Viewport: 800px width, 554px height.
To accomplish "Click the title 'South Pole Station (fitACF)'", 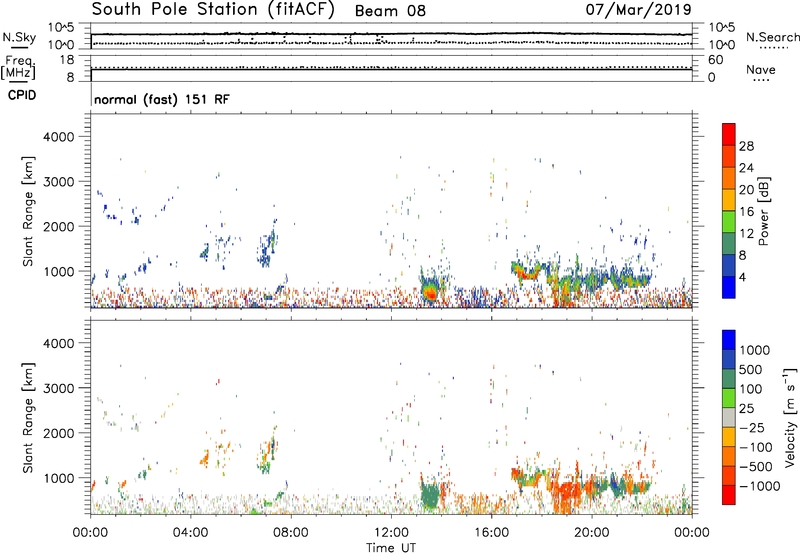I will [x=213, y=10].
